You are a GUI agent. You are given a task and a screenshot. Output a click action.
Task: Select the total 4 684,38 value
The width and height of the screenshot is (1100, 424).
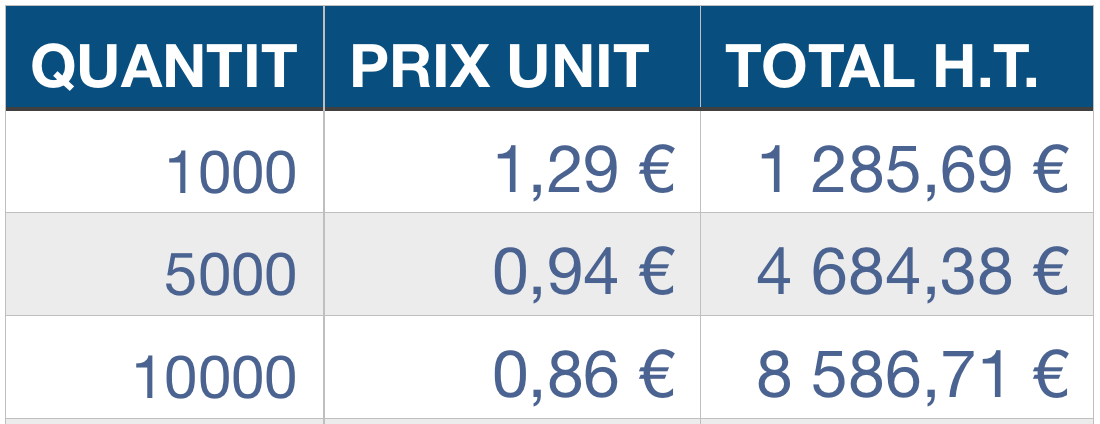click(885, 273)
